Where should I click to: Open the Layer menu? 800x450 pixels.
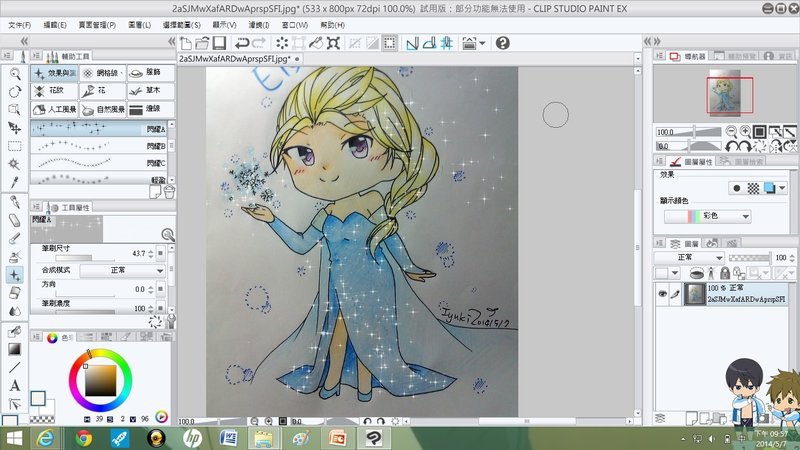(139, 24)
